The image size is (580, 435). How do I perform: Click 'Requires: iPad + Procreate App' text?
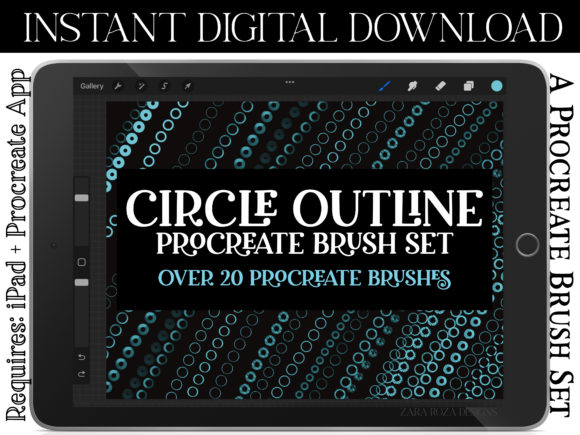(x=18, y=245)
